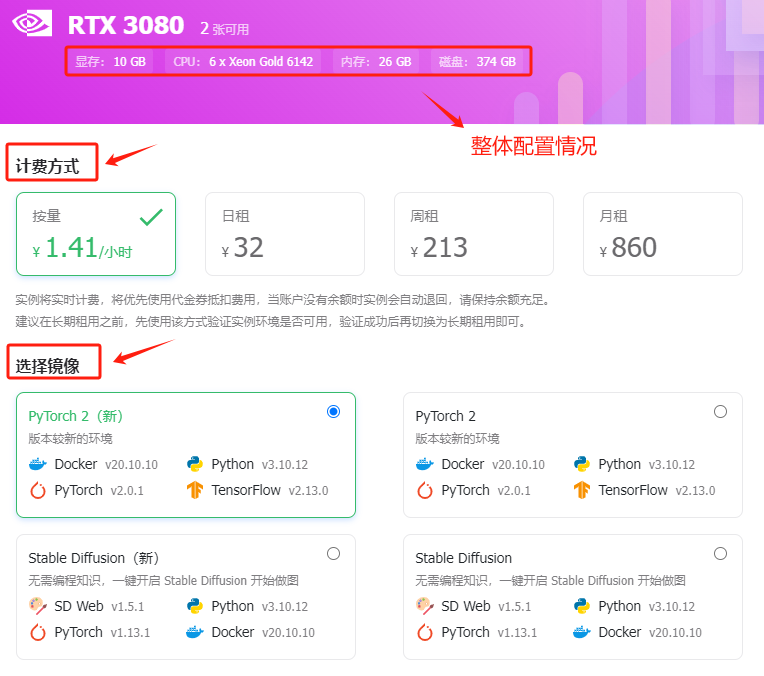This screenshot has width=764, height=676.
Task: Click the RTX 3080 title text
Action: click(126, 25)
